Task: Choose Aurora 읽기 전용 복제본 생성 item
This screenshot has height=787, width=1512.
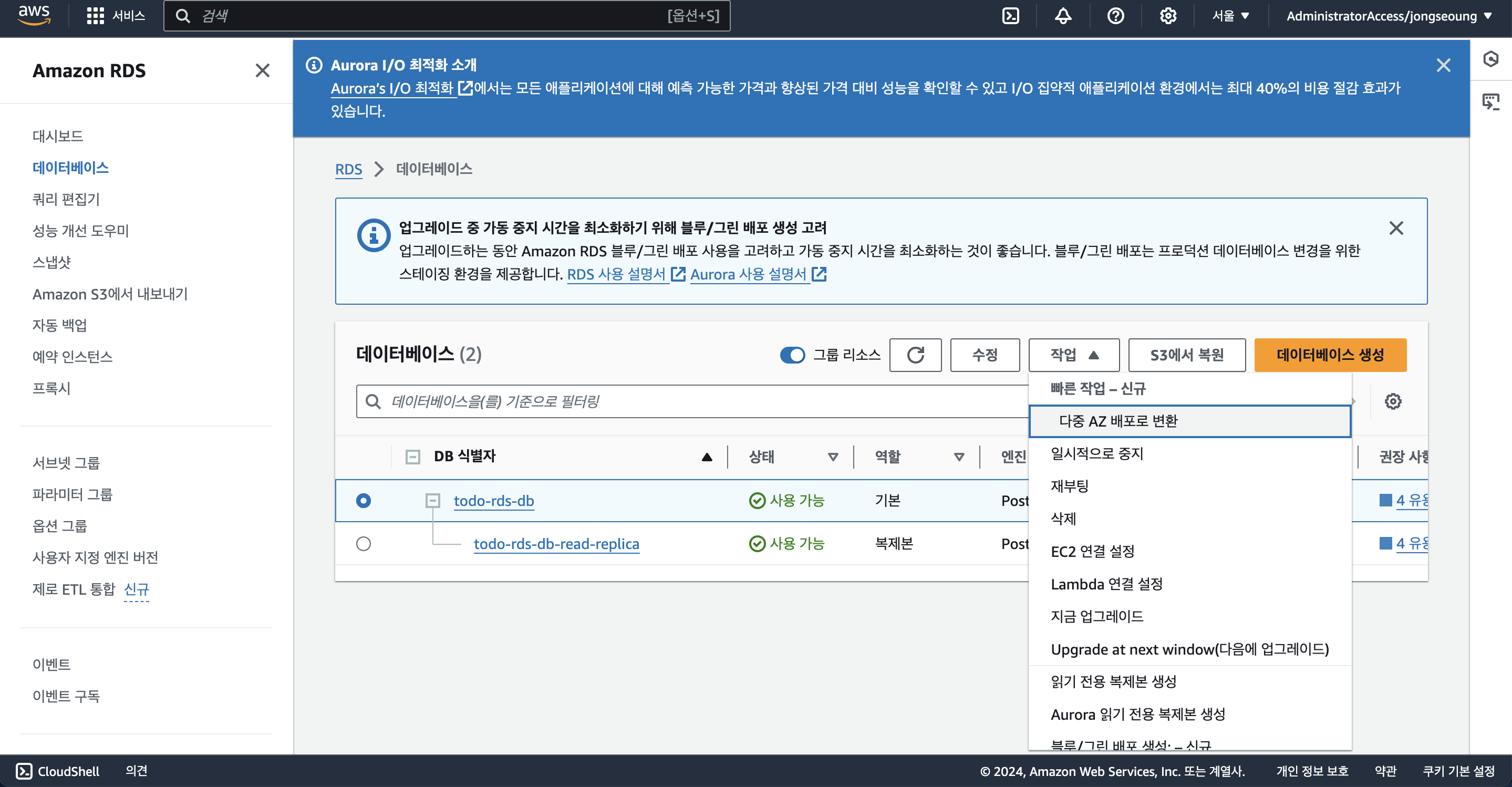Action: tap(1190, 714)
